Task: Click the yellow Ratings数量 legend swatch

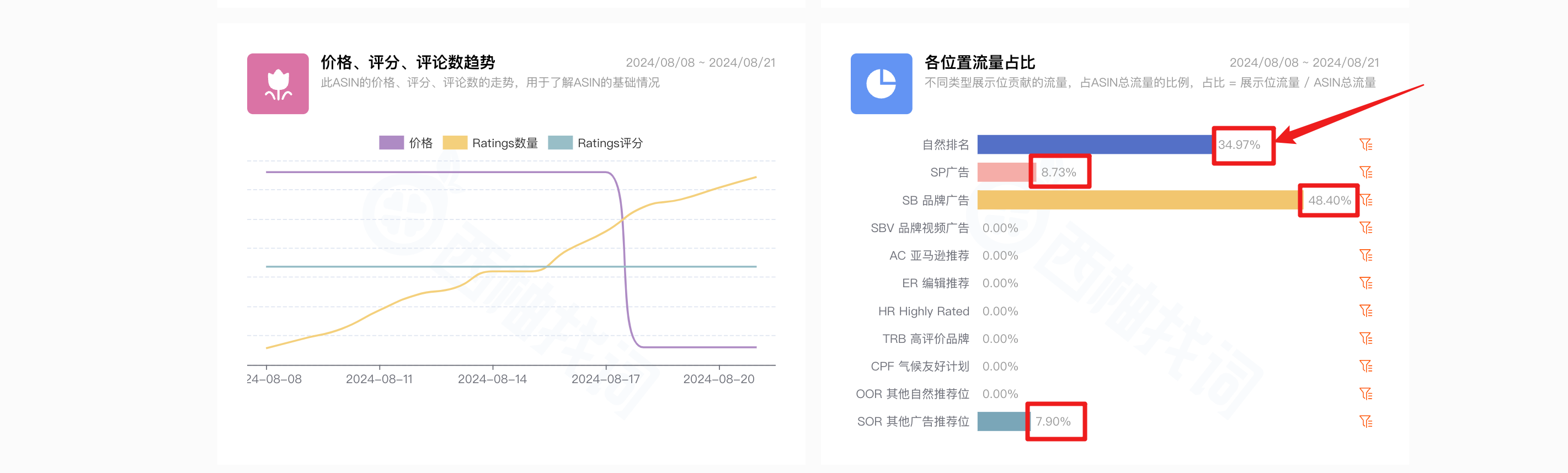Action: 455,143
